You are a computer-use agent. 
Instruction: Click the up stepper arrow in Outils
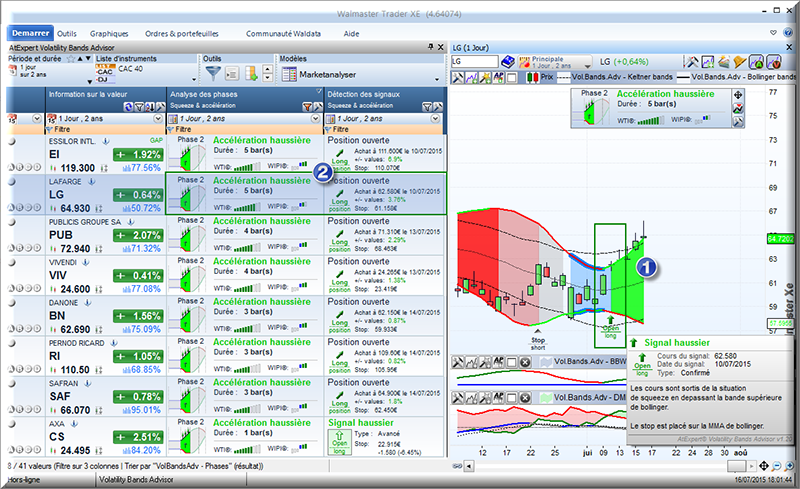pyautogui.click(x=267, y=69)
